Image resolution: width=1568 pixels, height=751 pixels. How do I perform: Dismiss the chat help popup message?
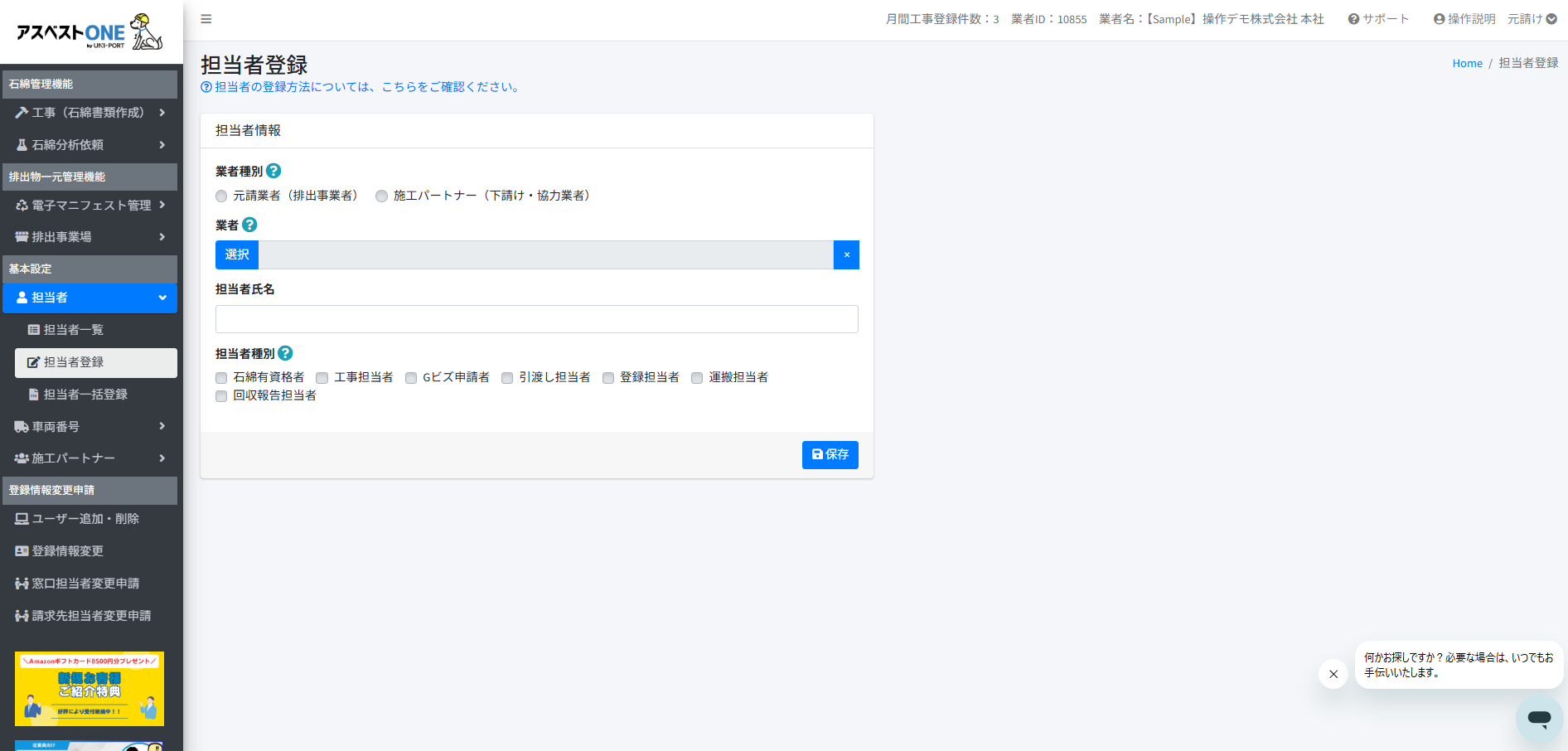point(1333,674)
